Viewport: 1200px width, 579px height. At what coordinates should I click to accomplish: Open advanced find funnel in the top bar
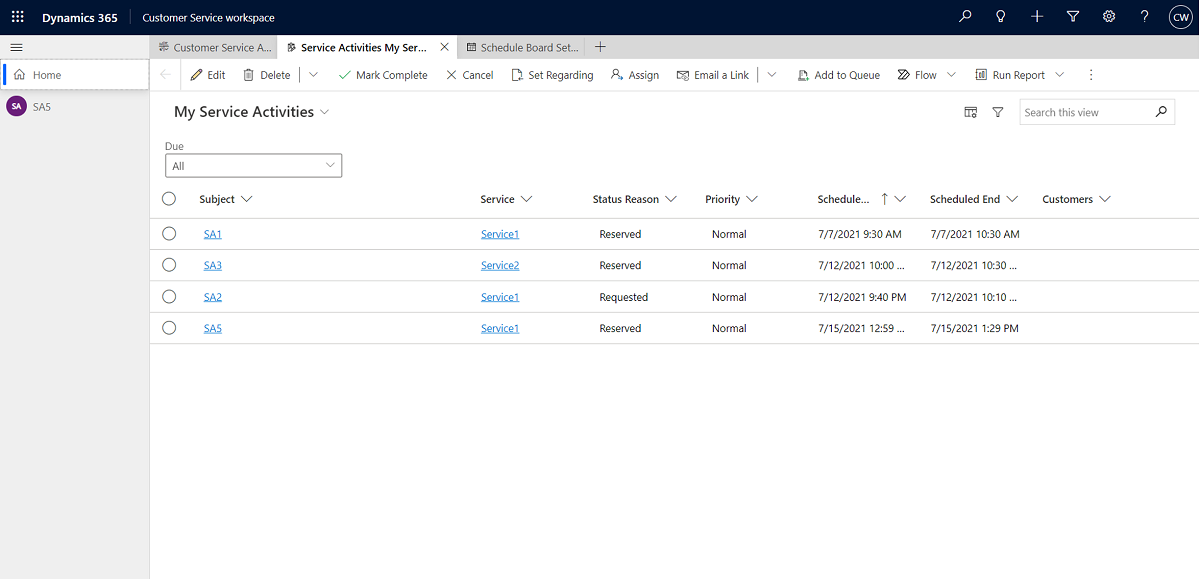point(1073,17)
